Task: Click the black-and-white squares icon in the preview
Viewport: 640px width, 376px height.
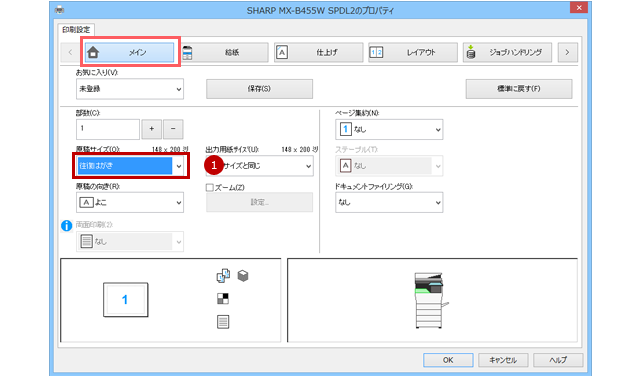Action: pyautogui.click(x=223, y=299)
